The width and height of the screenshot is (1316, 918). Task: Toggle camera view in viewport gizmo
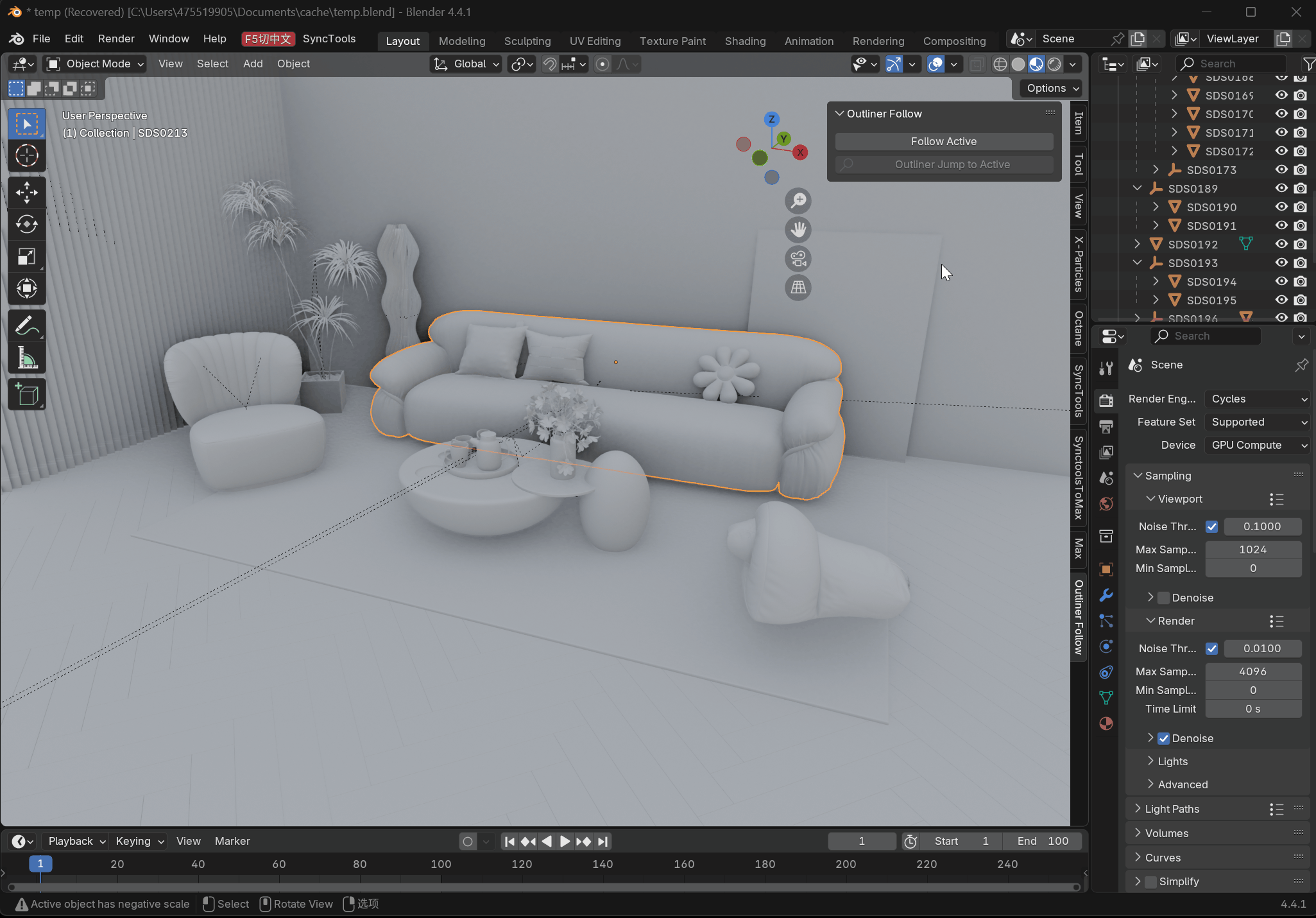click(798, 259)
